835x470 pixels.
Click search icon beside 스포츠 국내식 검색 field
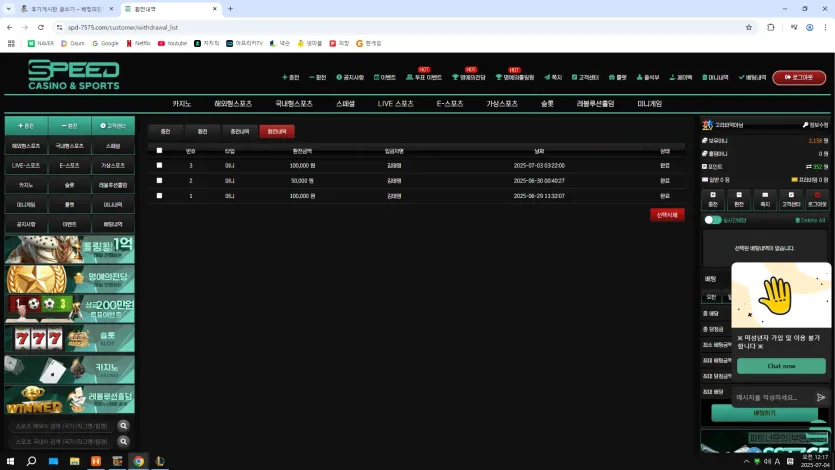point(124,441)
